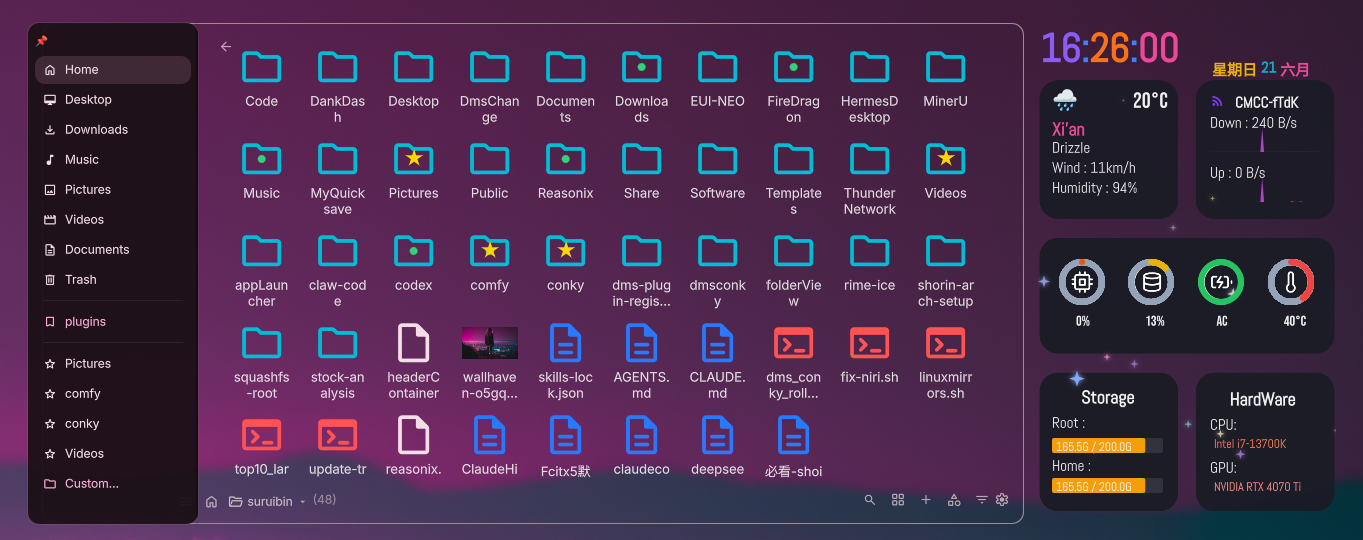Open file manager settings gear
The width and height of the screenshot is (1363, 540).
click(1002, 500)
